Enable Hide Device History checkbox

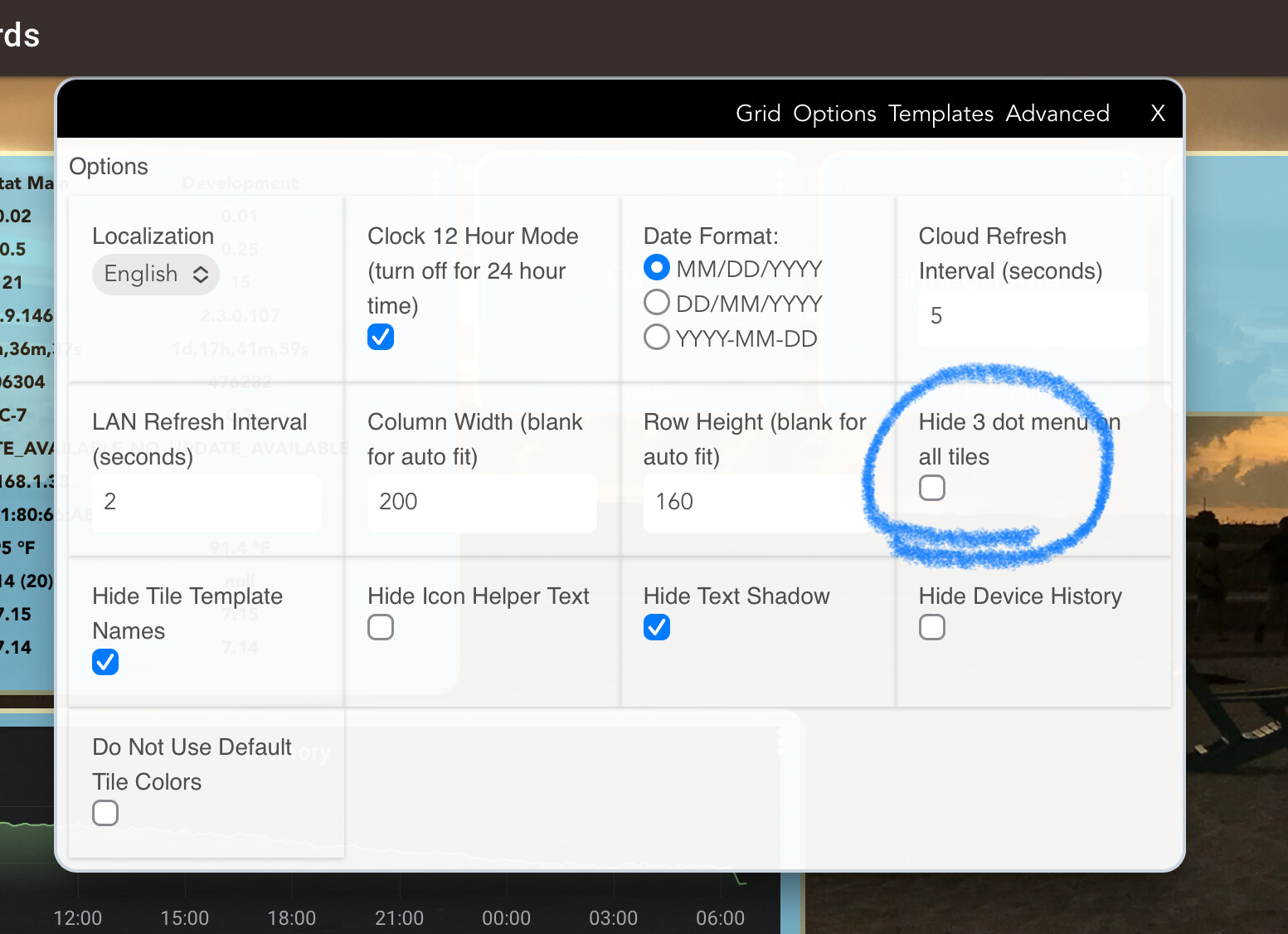[x=932, y=627]
